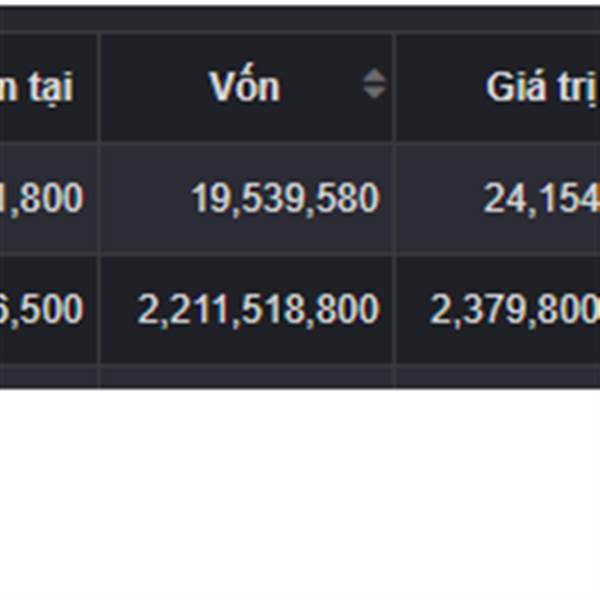Select the cell showing 2,211,518,800
This screenshot has height=600, width=600.
pos(258,310)
